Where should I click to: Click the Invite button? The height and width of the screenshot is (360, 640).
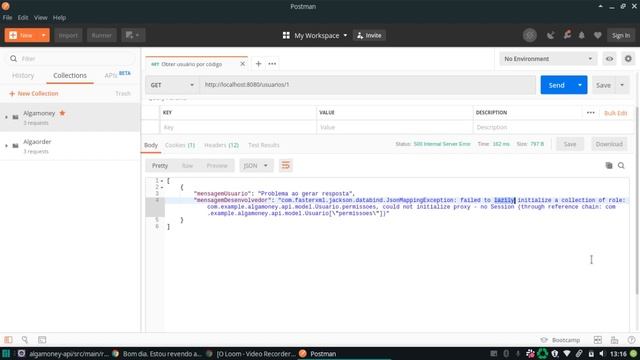click(x=369, y=36)
